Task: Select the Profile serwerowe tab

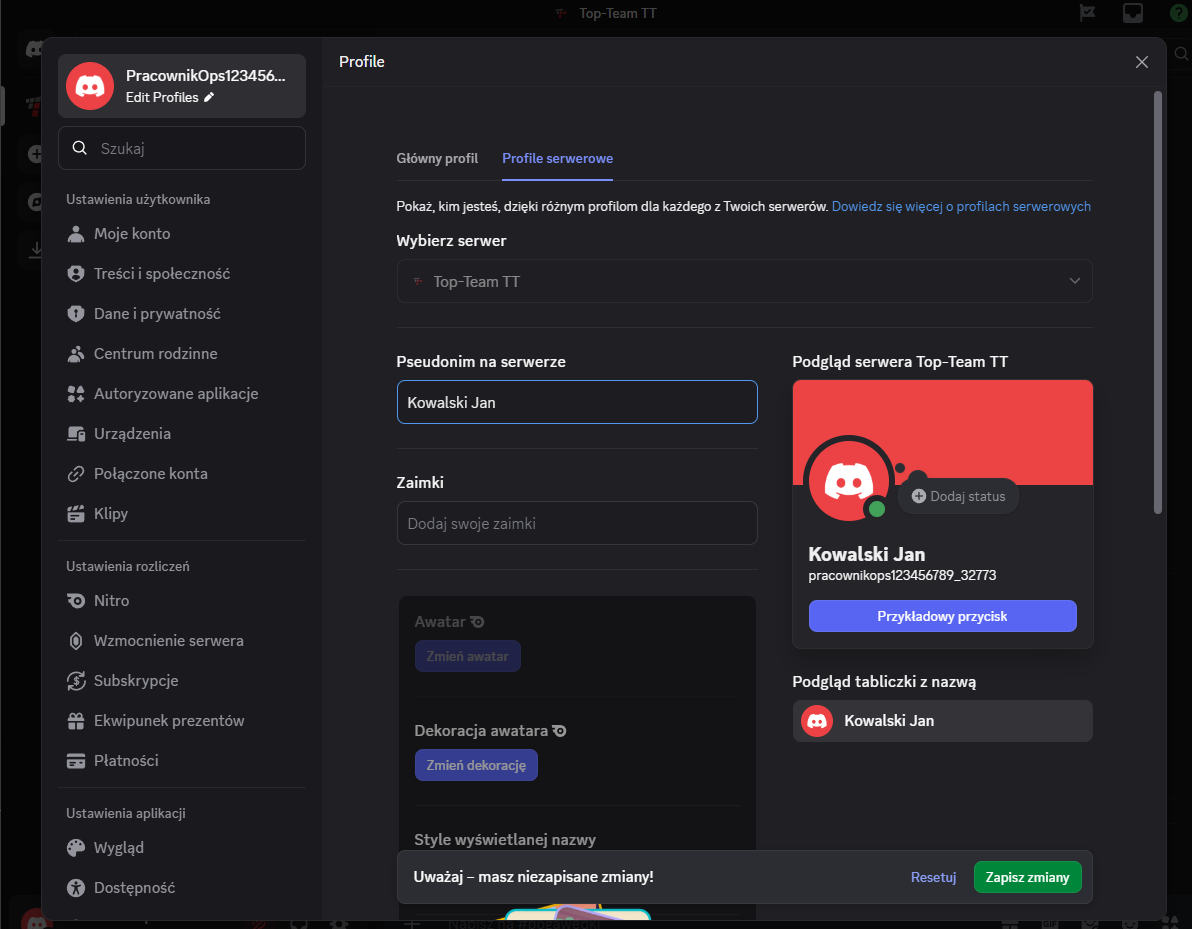Action: tap(557, 158)
